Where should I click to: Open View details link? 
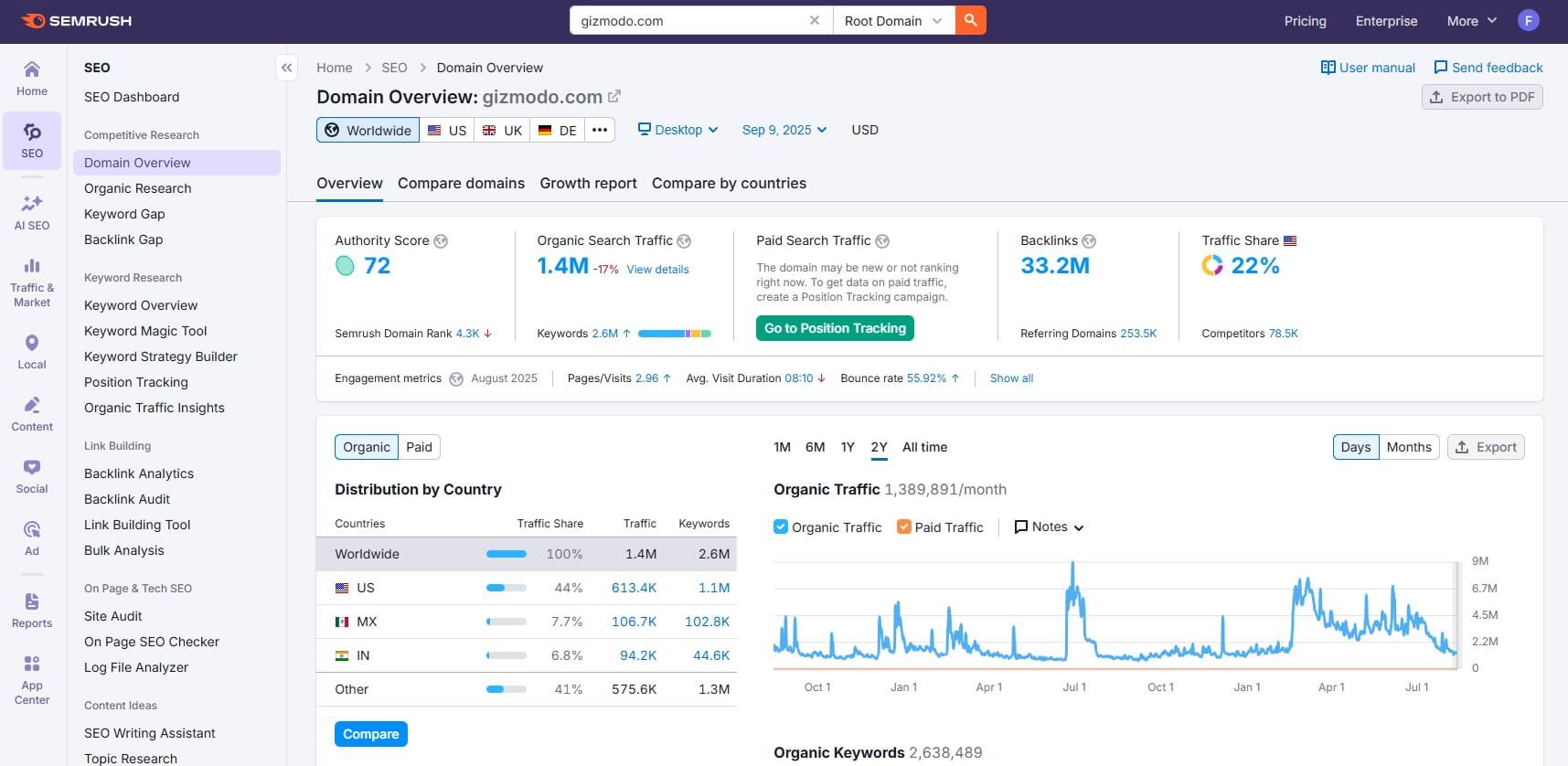click(x=657, y=270)
